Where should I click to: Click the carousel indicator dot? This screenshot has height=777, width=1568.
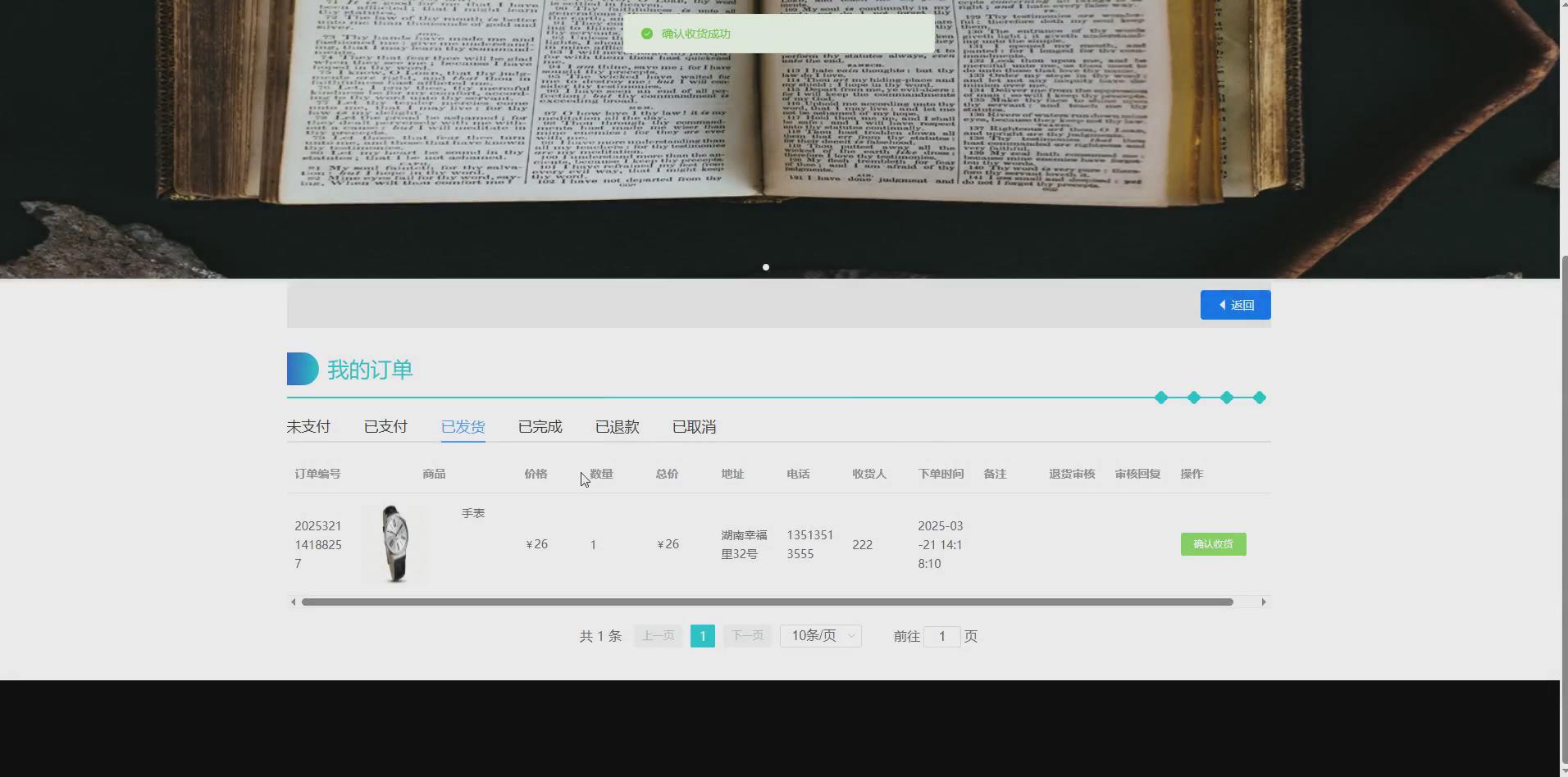(766, 267)
